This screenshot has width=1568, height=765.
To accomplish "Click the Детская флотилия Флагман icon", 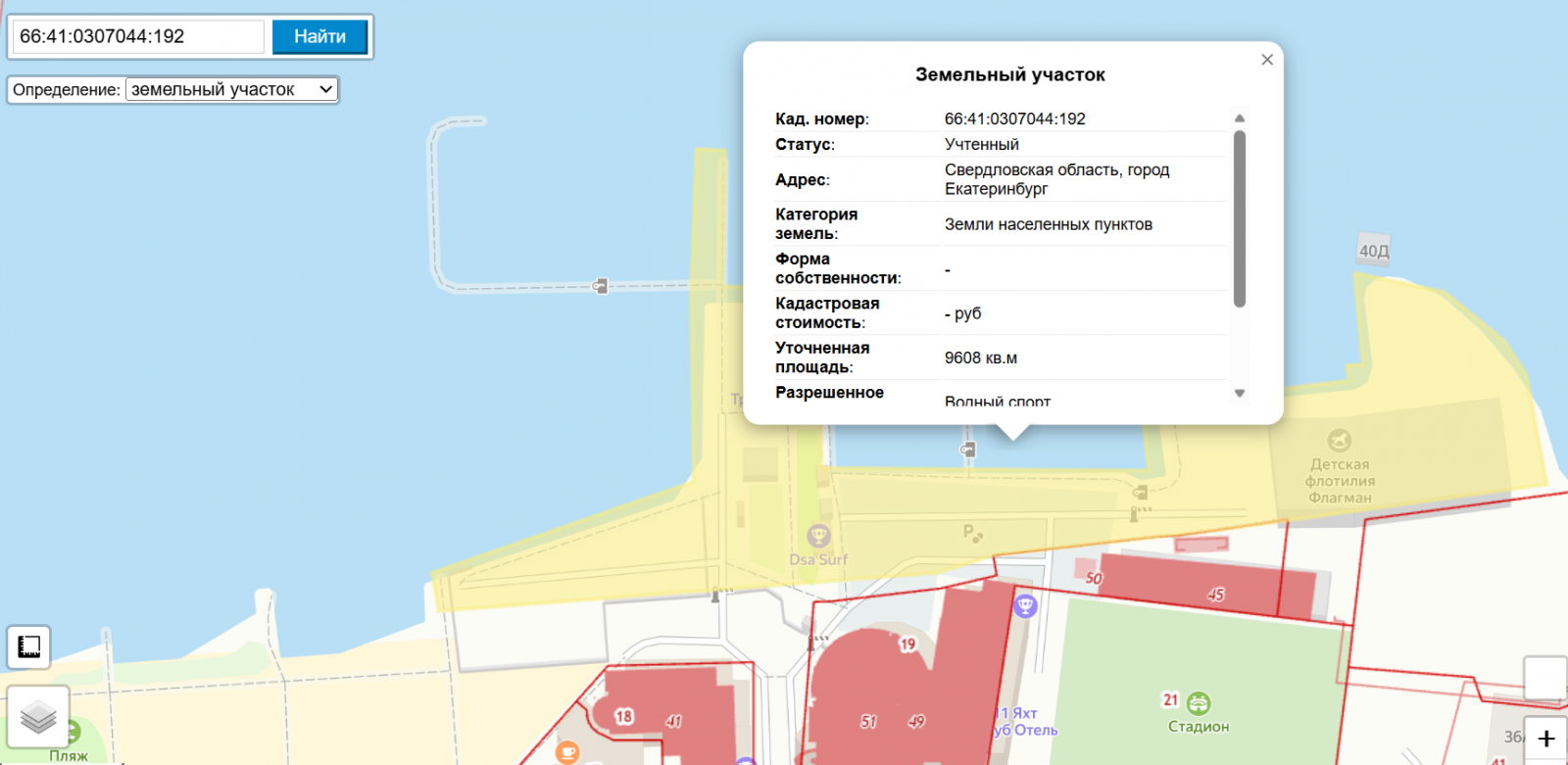I will coord(1339,441).
